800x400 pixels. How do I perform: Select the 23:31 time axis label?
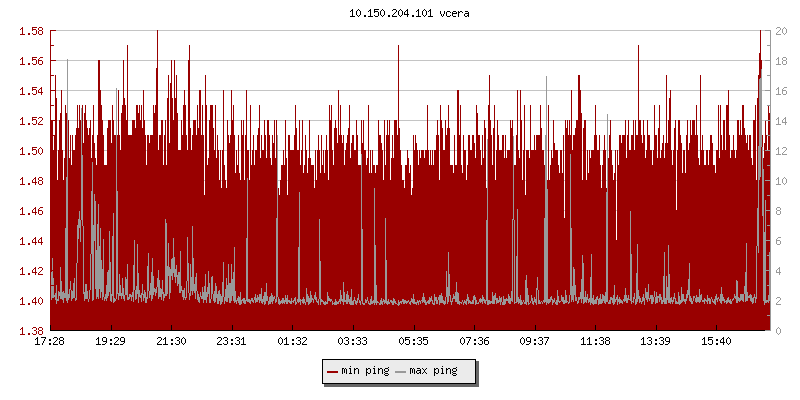click(231, 342)
